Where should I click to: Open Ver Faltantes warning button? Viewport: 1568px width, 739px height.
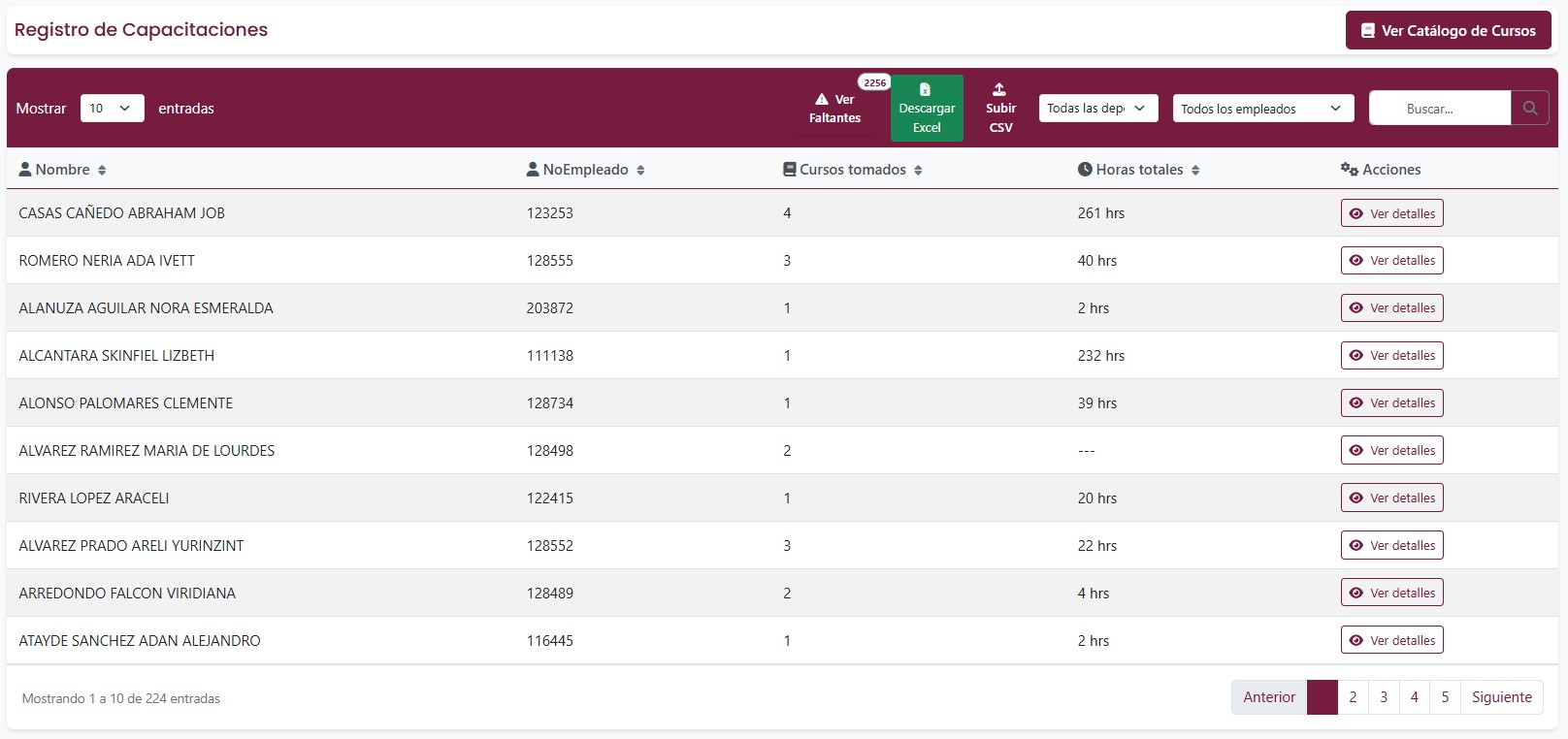(x=834, y=109)
